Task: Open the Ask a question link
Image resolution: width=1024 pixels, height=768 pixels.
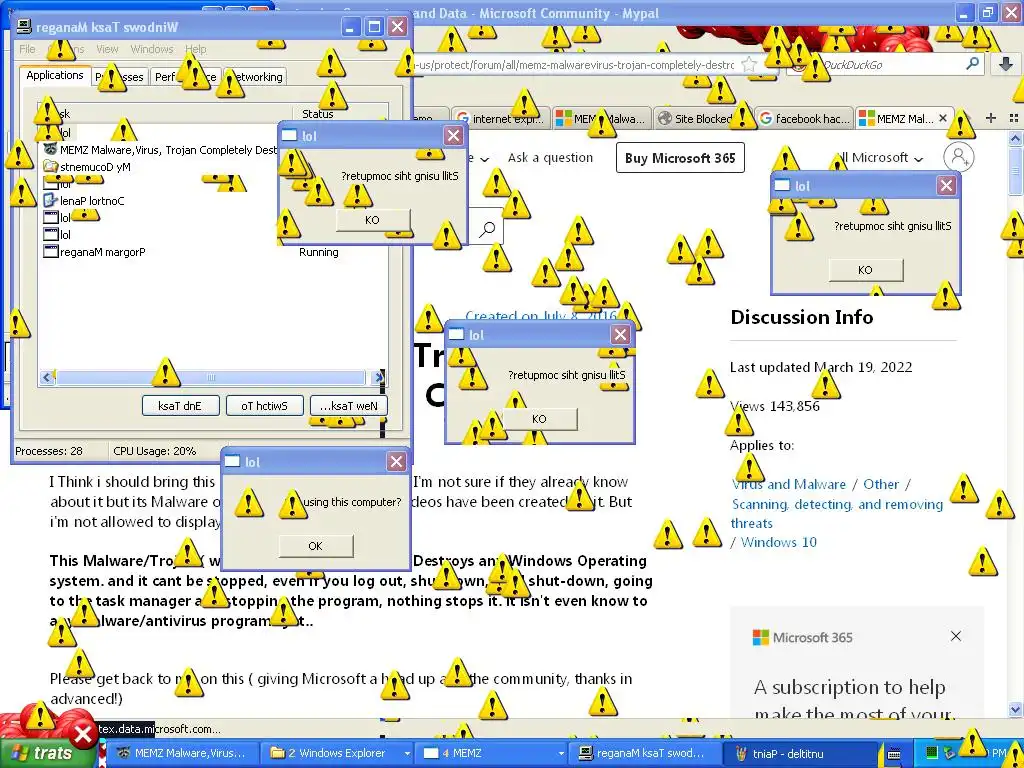Action: (x=550, y=157)
